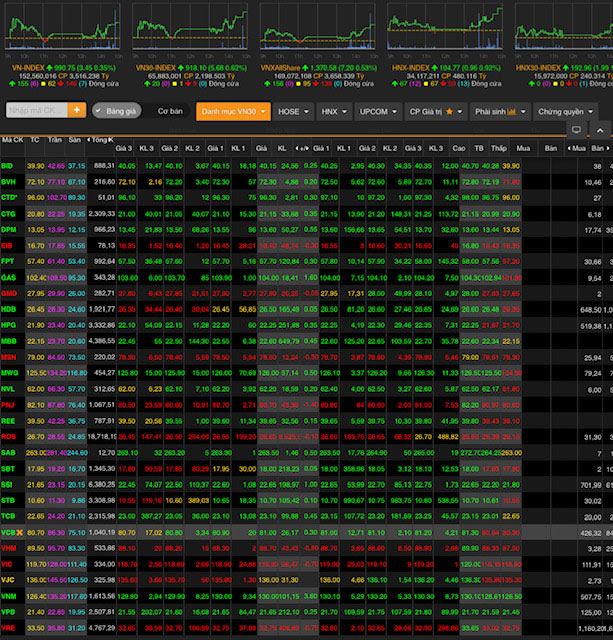Open the Chứng quyền menu

pyautogui.click(x=564, y=111)
